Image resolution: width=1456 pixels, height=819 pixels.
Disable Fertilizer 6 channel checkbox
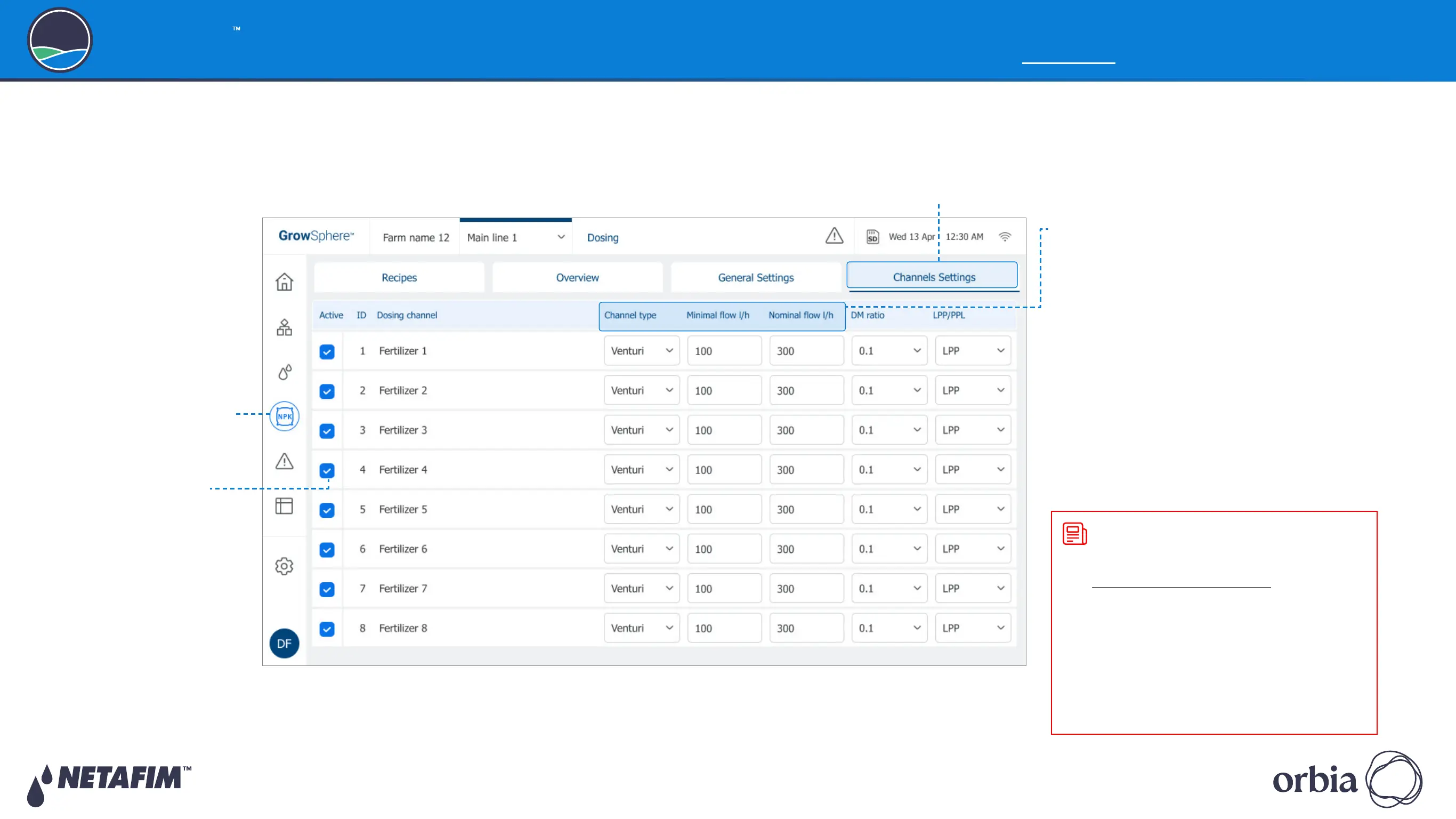[327, 550]
